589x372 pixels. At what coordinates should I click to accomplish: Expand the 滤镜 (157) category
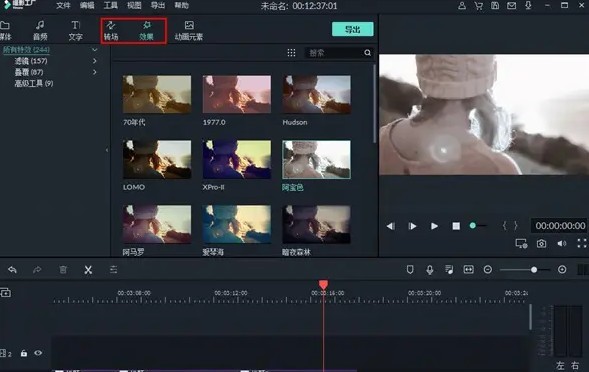(95, 61)
